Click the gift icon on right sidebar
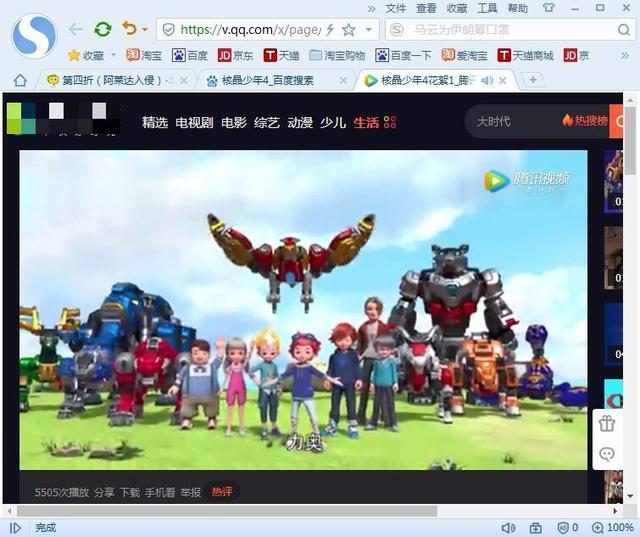 click(x=606, y=424)
